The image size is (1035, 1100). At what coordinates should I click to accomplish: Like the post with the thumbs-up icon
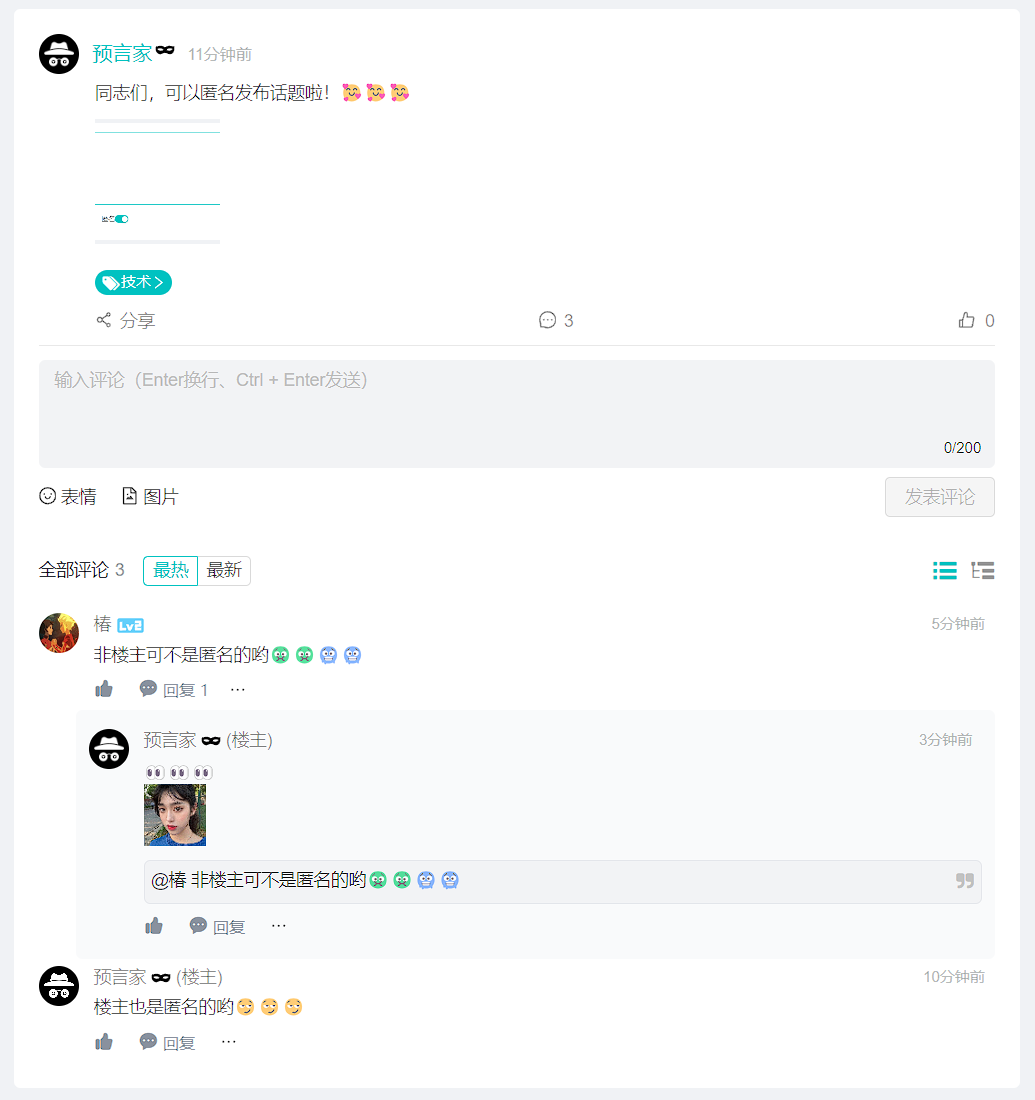966,321
